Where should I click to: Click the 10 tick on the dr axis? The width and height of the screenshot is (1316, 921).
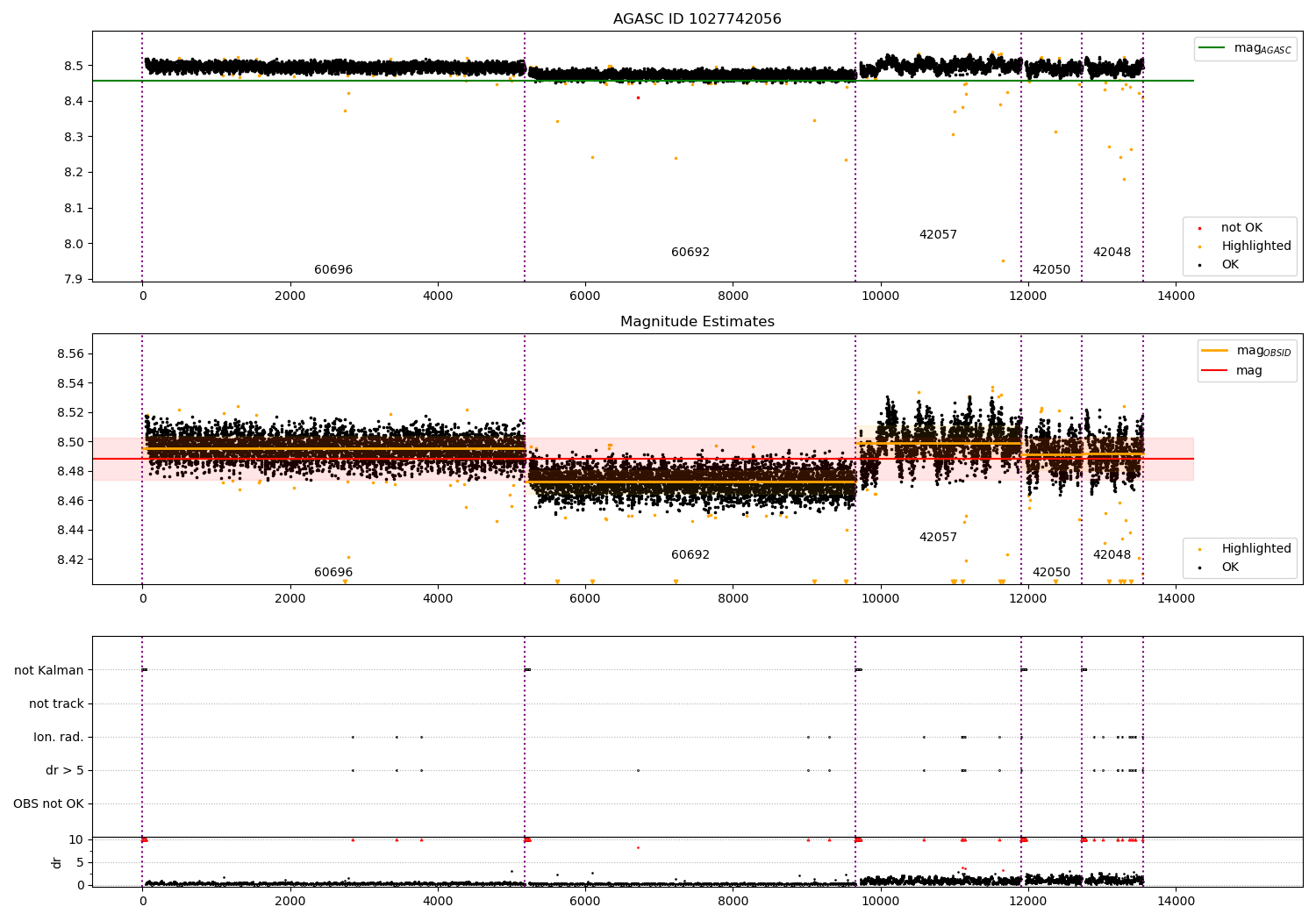[76, 839]
